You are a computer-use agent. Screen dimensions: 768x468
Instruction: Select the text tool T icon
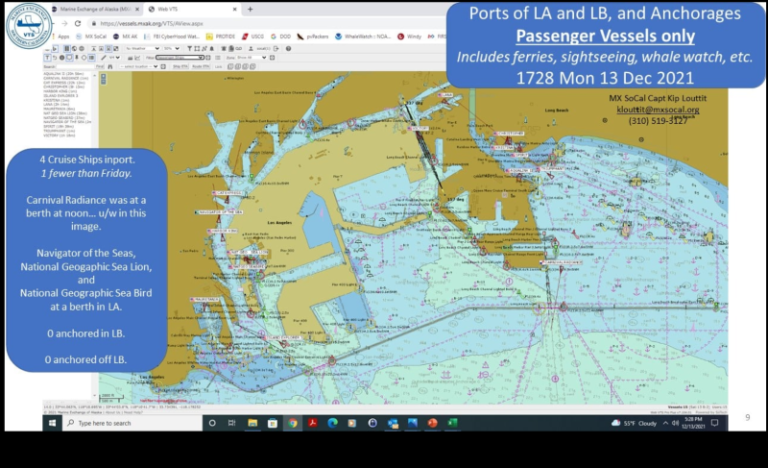(x=47, y=57)
